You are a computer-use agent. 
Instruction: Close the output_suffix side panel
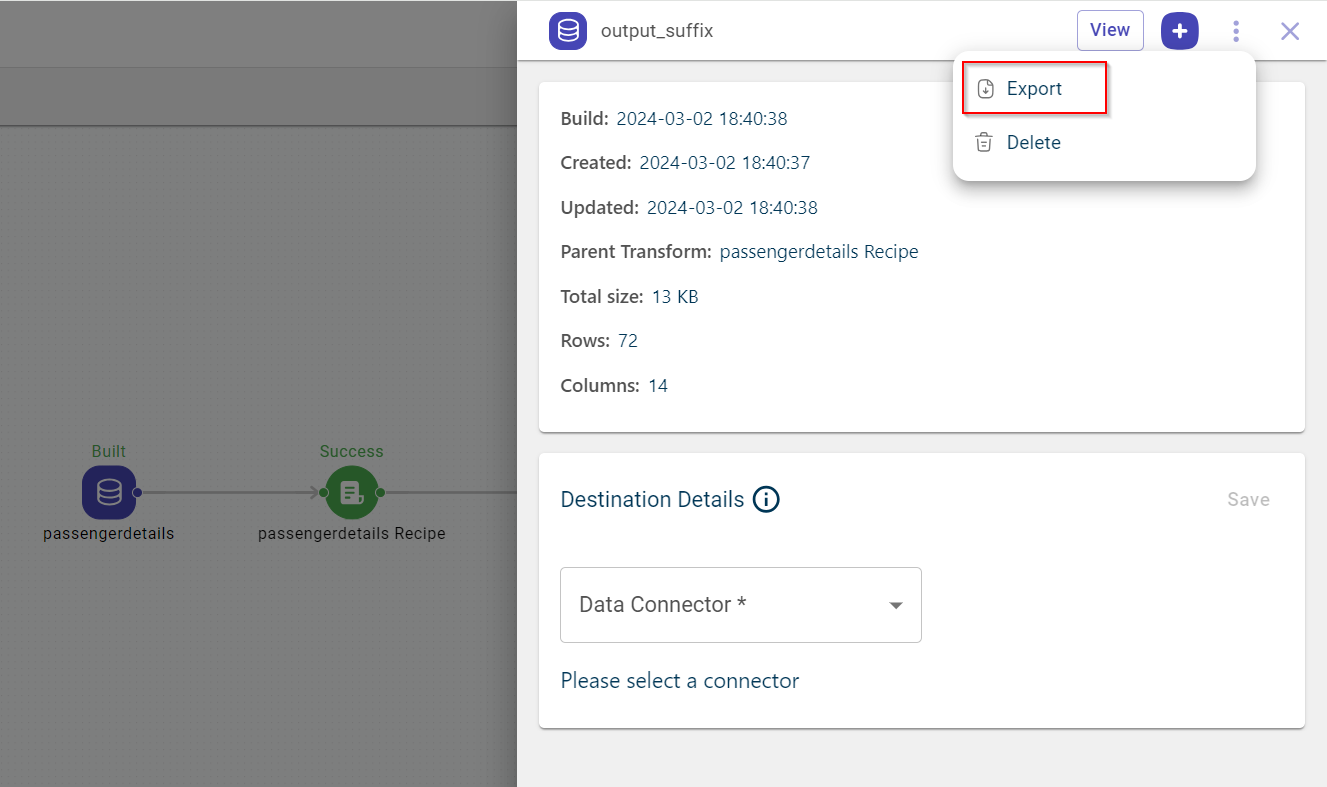1290,31
